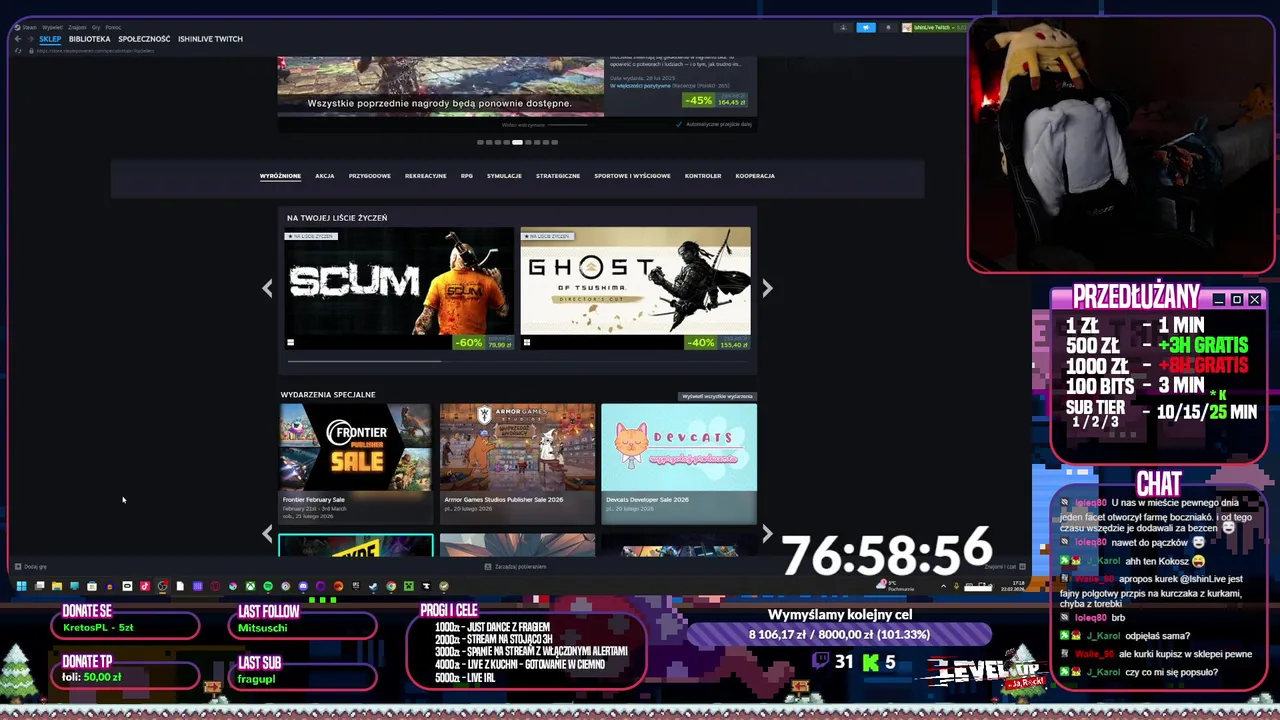The width and height of the screenshot is (1280, 720).
Task: Select the WYRÓŻNIONE category tab
Action: coord(280,176)
